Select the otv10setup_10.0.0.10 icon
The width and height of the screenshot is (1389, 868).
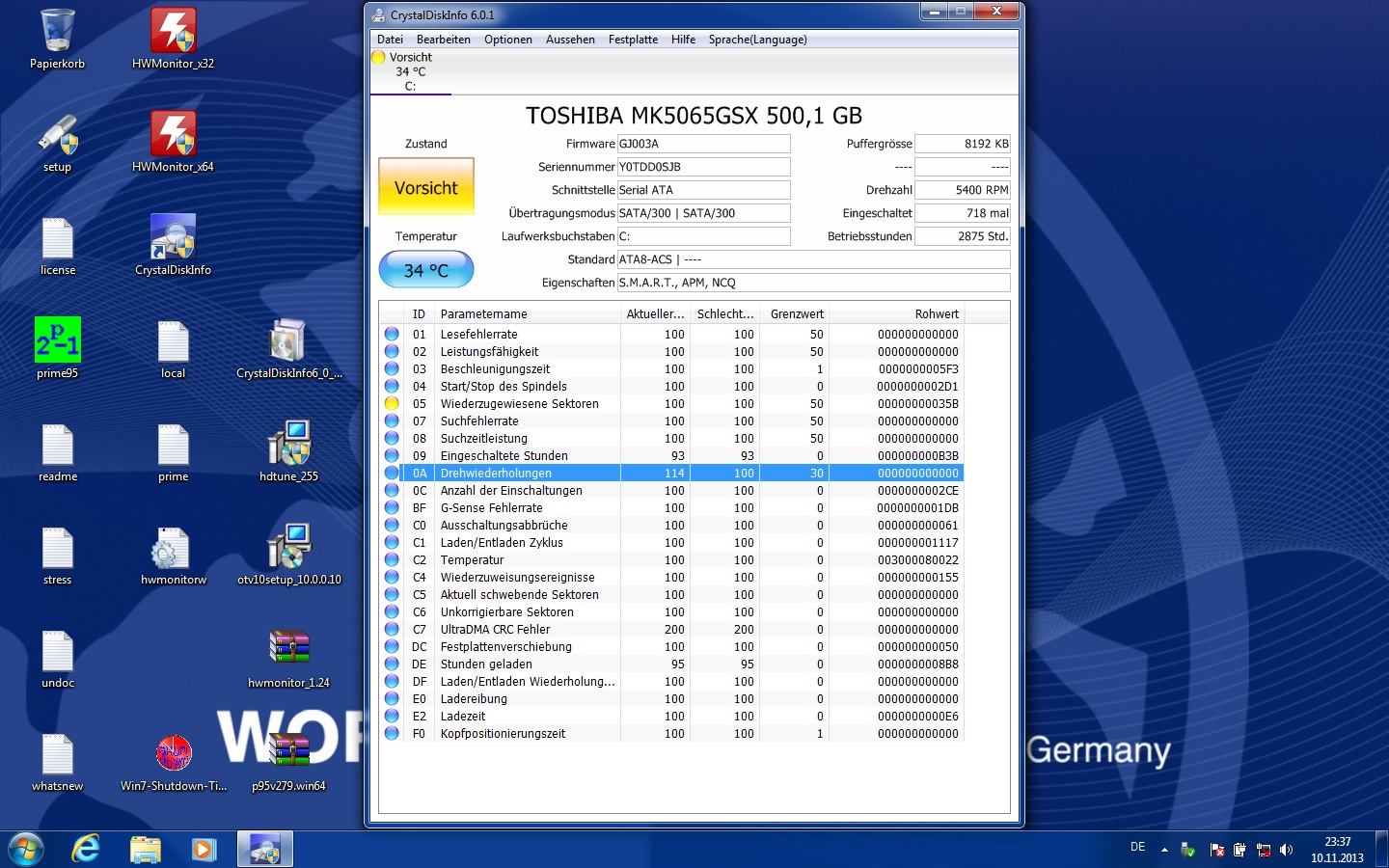[x=289, y=555]
